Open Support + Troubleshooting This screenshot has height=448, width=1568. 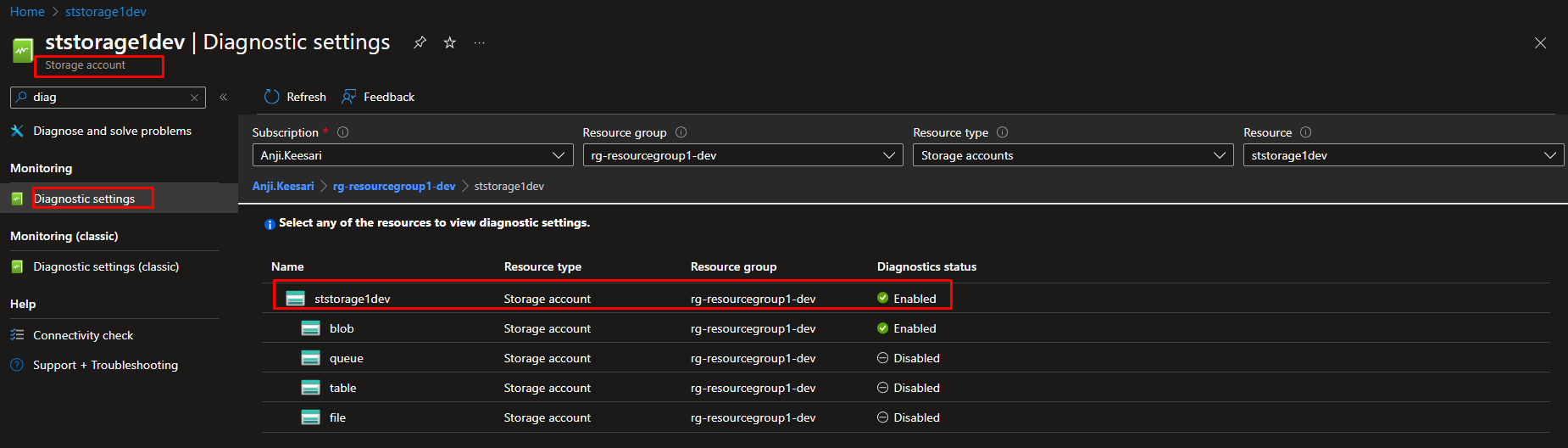[x=105, y=365]
